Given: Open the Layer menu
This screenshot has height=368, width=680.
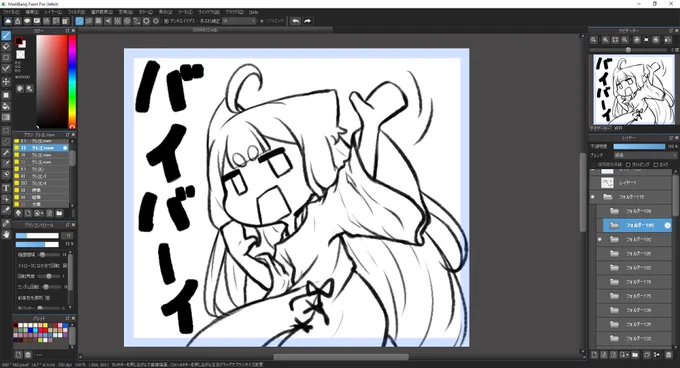Looking at the screenshot, I should [53, 12].
